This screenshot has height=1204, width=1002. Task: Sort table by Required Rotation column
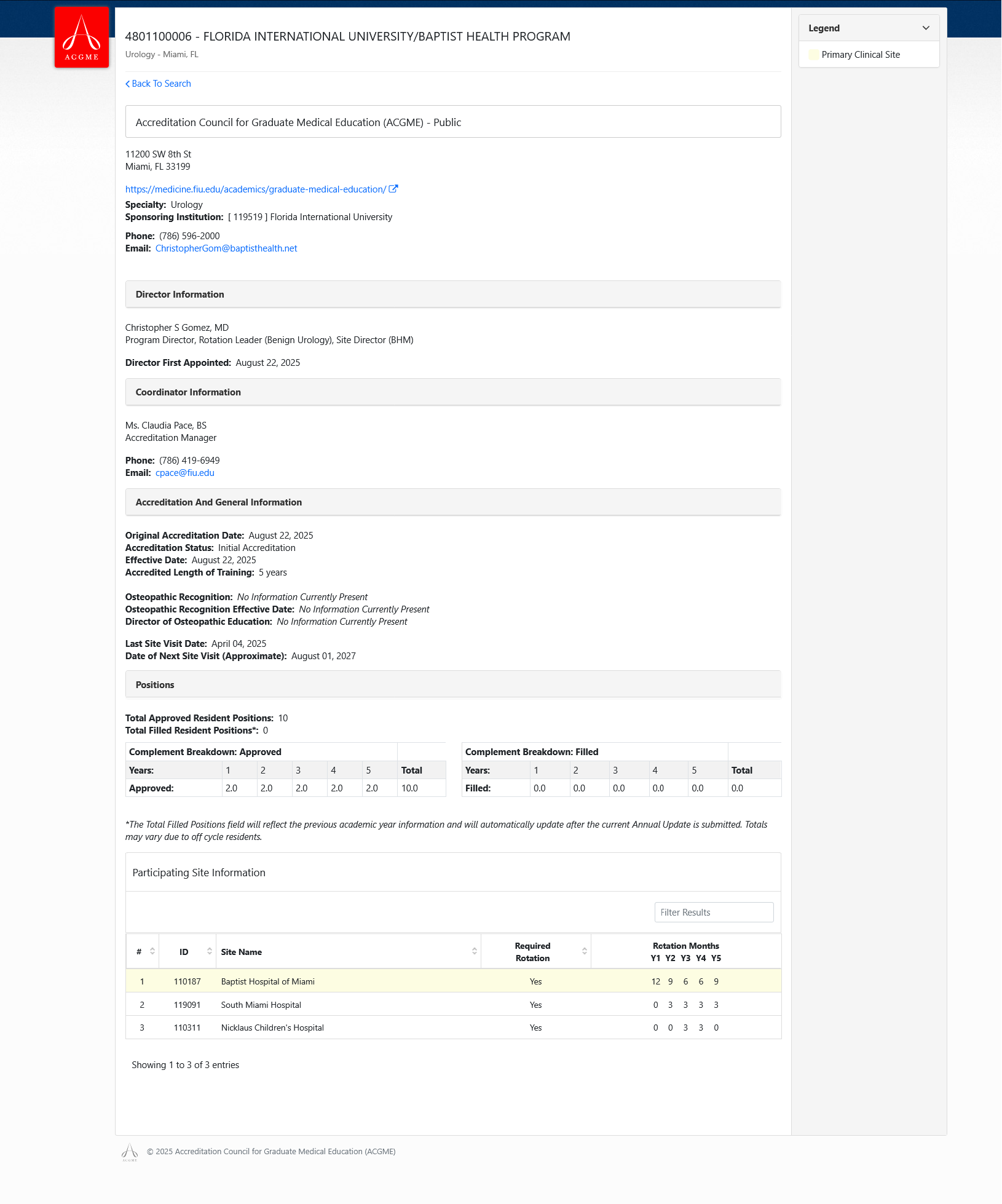(x=536, y=952)
